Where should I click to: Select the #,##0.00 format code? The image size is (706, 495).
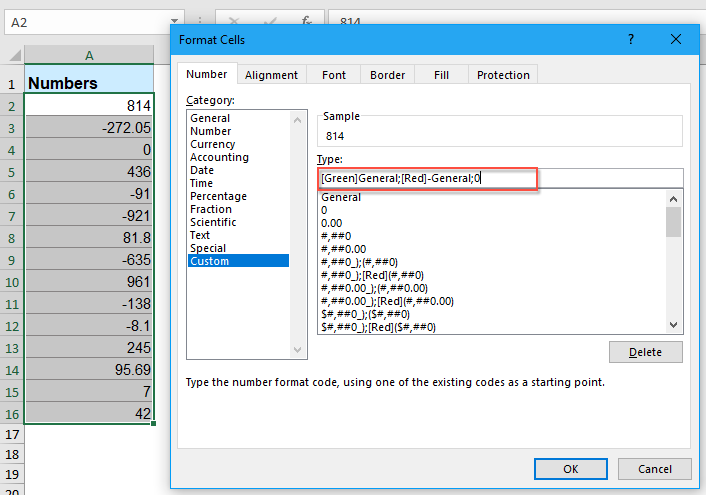pyautogui.click(x=345, y=249)
